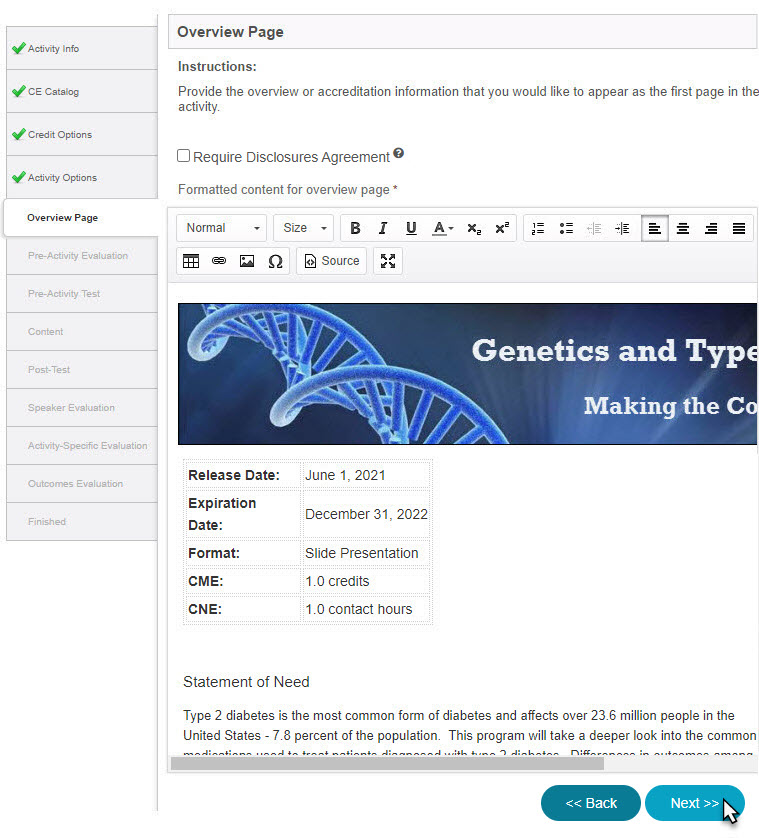Select the DNA banner image in editor
The height and width of the screenshot is (838, 759).
point(468,374)
